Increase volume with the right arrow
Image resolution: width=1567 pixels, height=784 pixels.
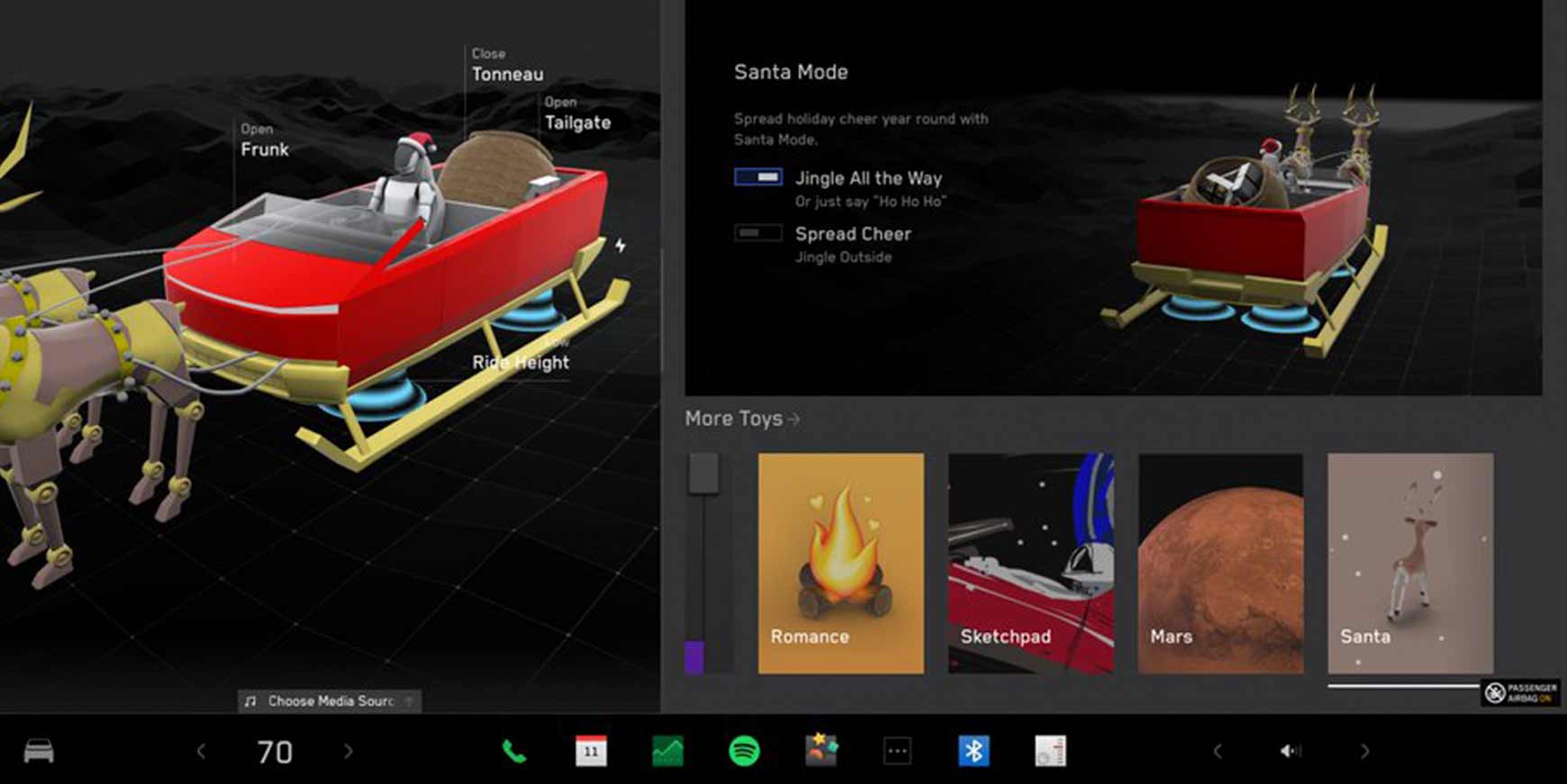click(x=1364, y=751)
